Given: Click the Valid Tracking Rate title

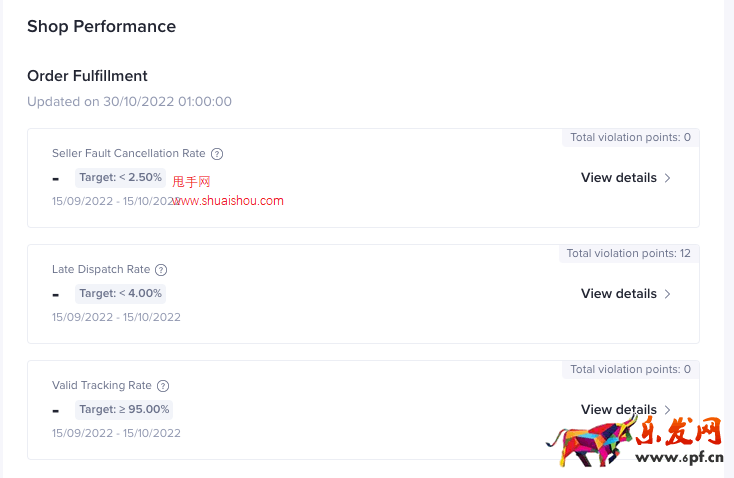Looking at the screenshot, I should (102, 386).
